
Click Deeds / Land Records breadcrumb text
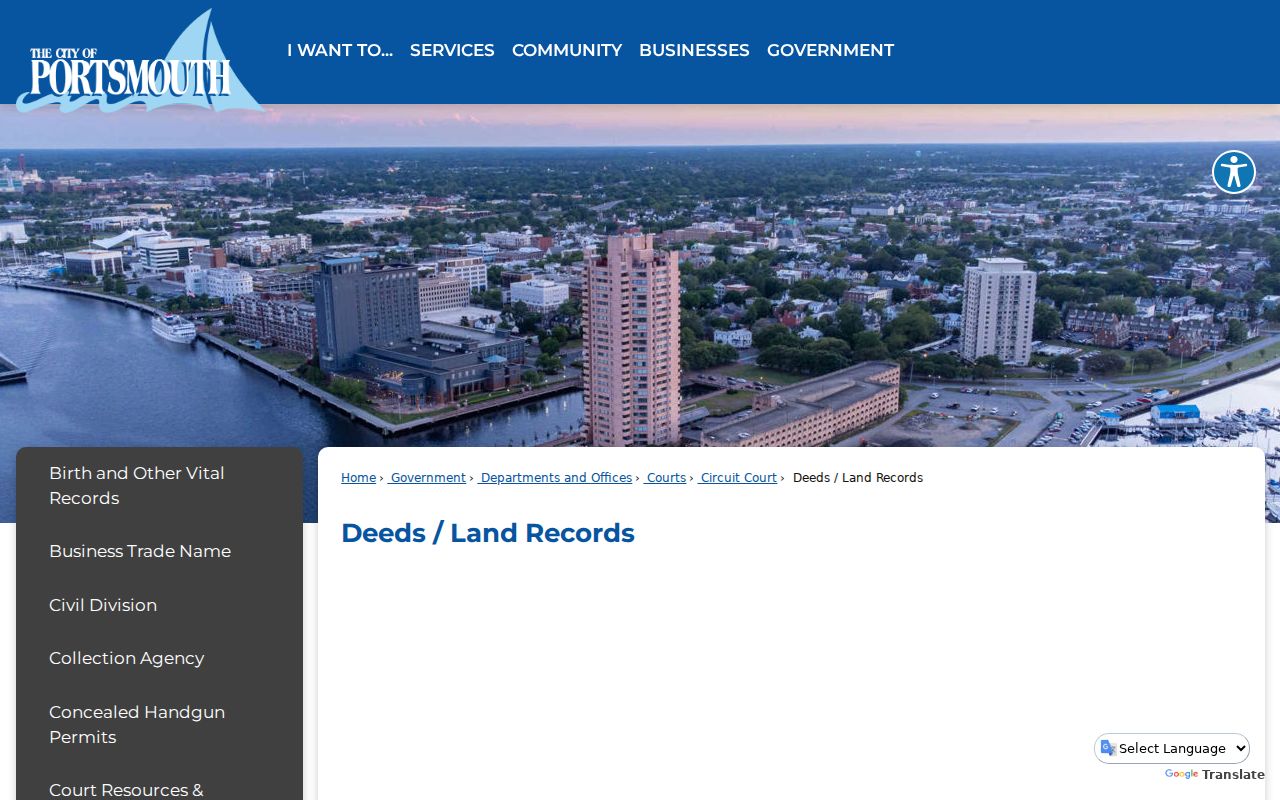point(858,478)
